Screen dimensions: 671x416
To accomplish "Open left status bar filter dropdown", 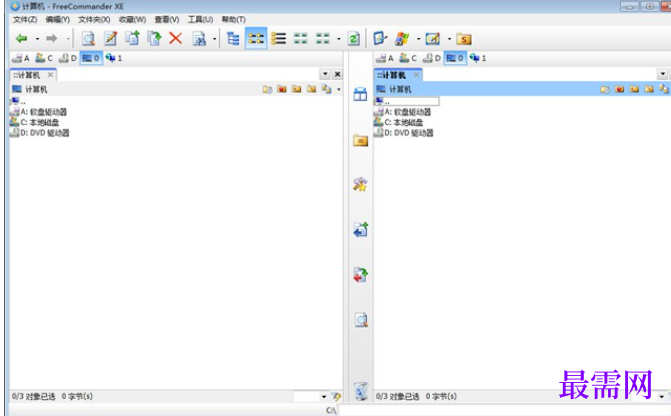I will 324,397.
